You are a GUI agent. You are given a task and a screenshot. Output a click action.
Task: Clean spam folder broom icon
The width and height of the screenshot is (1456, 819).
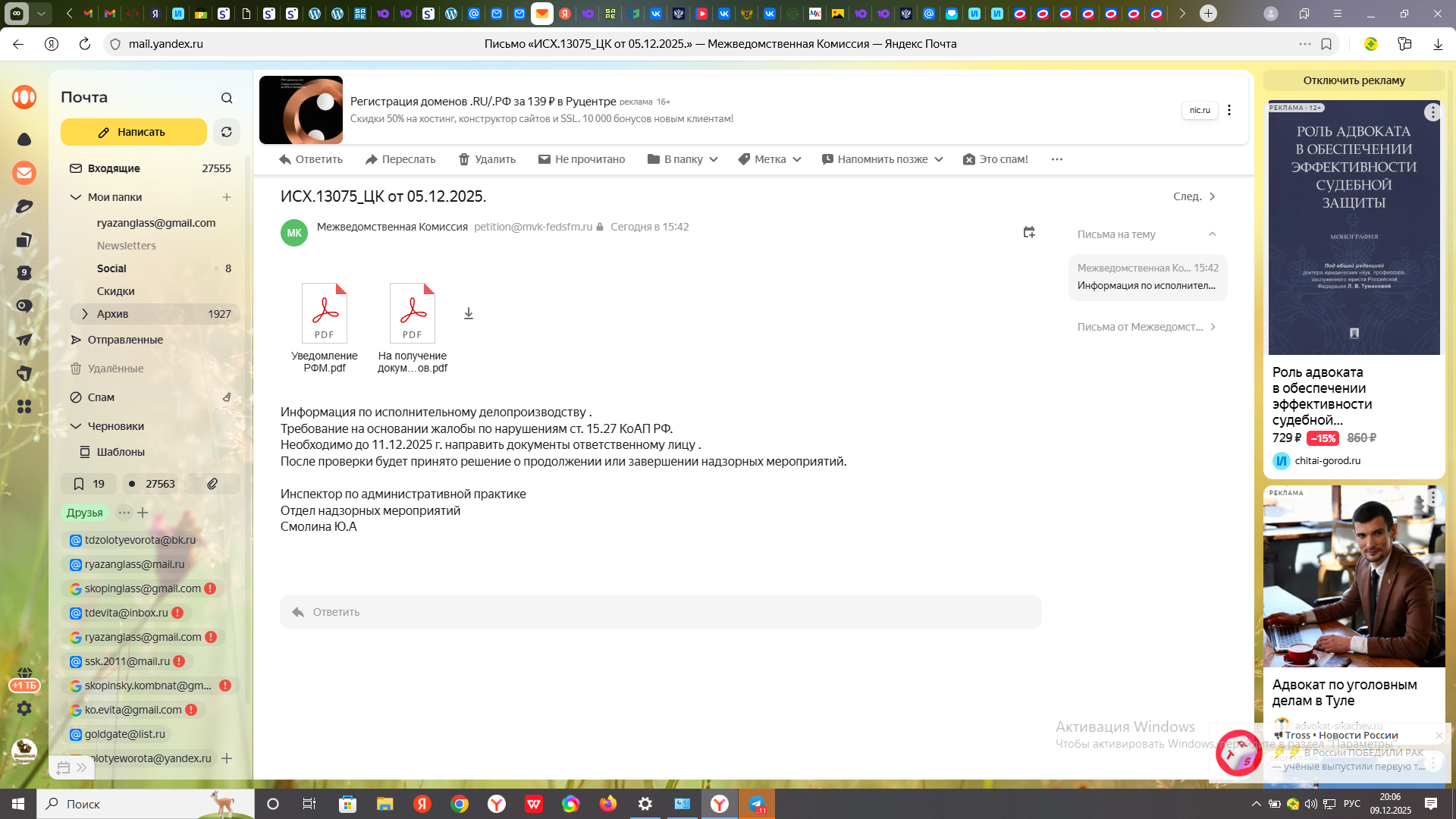click(226, 397)
